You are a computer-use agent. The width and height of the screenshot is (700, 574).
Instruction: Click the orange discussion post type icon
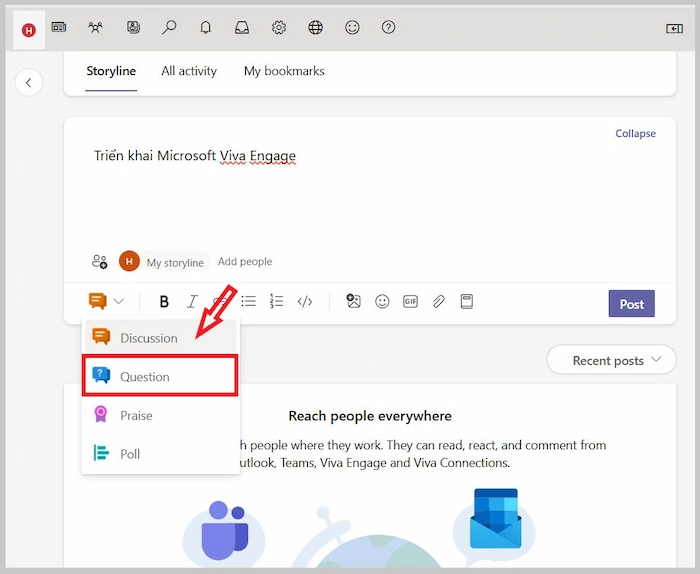98,301
